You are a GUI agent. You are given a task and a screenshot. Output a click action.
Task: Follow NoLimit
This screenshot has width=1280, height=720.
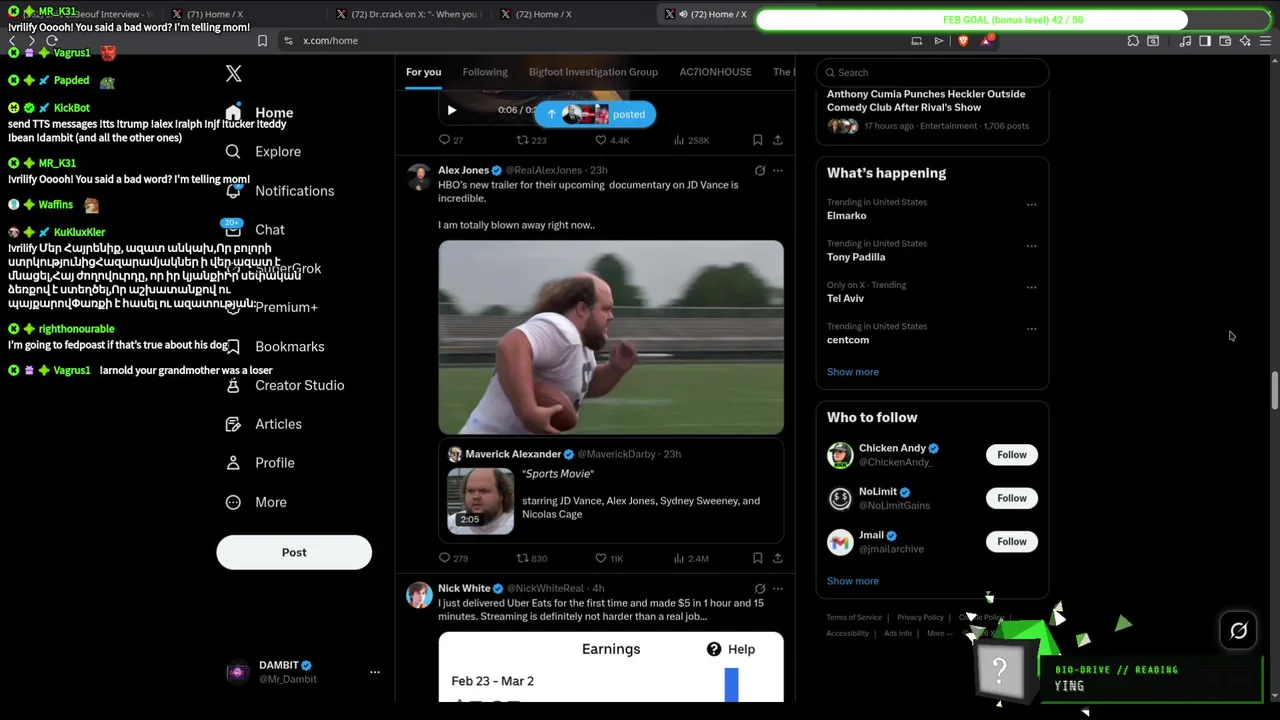point(1012,498)
